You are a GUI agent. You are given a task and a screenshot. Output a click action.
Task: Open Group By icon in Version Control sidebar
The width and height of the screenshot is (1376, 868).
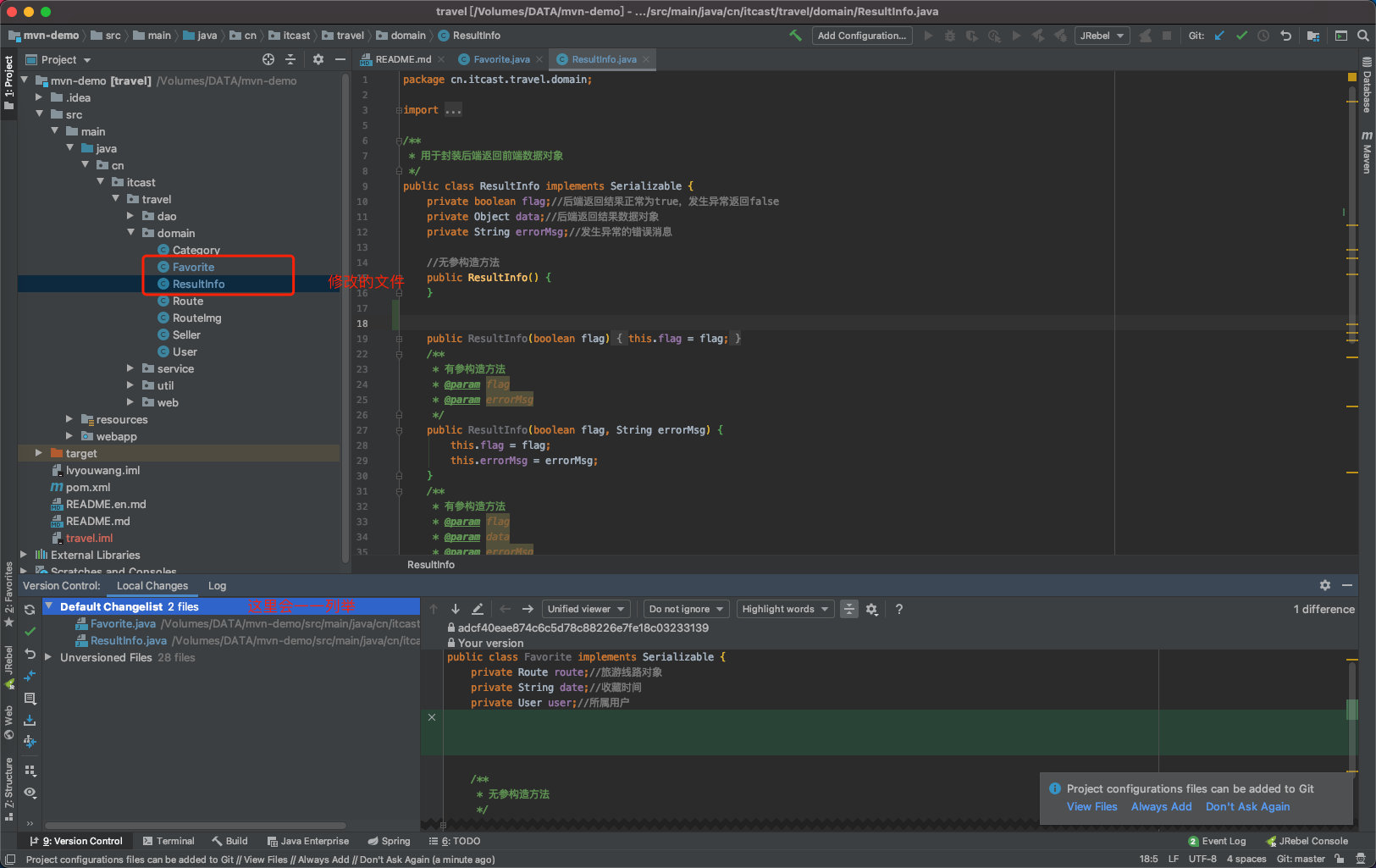pyautogui.click(x=30, y=771)
